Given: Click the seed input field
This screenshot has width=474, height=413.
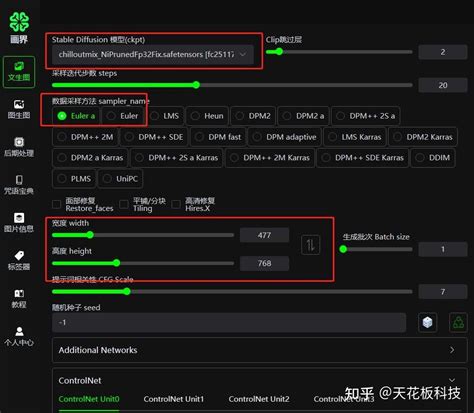Looking at the screenshot, I should pyautogui.click(x=229, y=322).
